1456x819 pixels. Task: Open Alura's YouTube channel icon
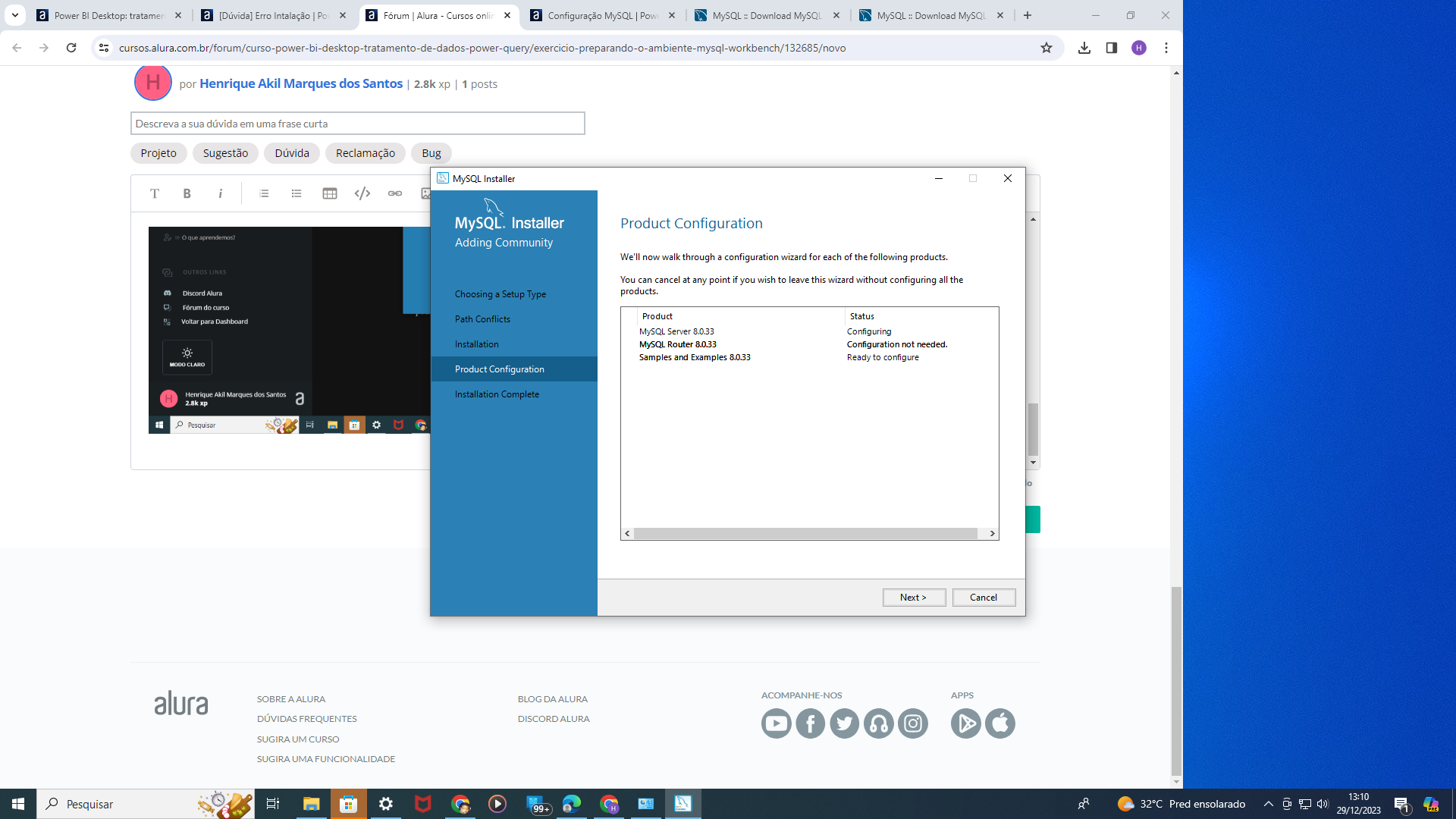click(777, 723)
